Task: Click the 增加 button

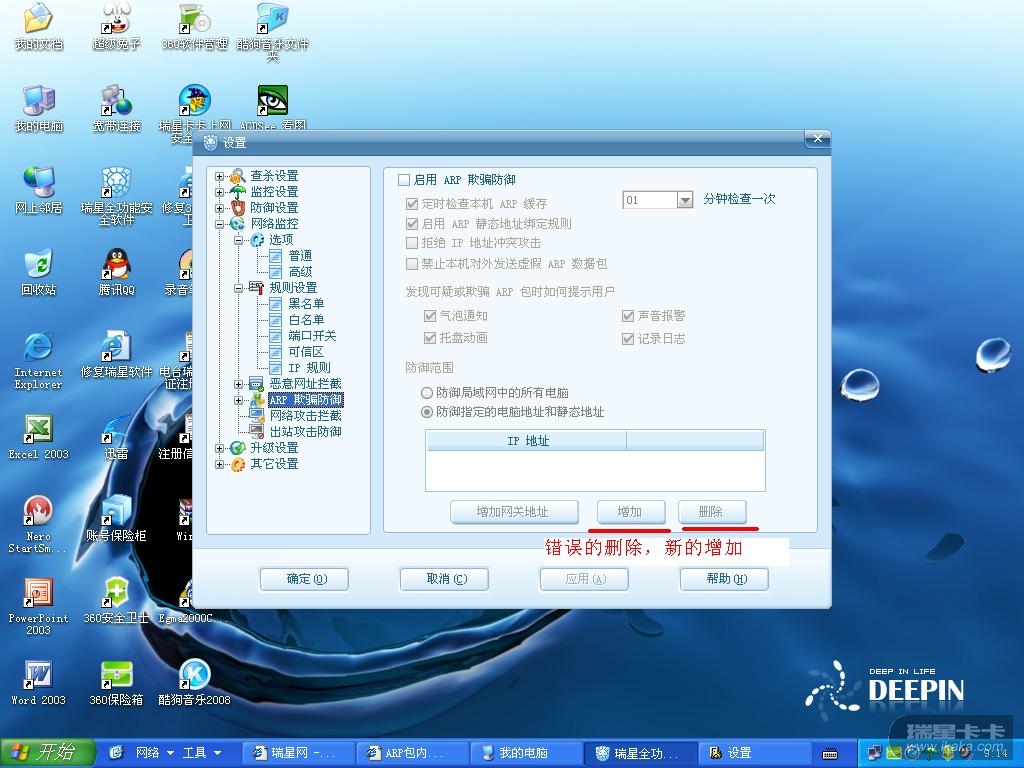Action: pyautogui.click(x=631, y=512)
